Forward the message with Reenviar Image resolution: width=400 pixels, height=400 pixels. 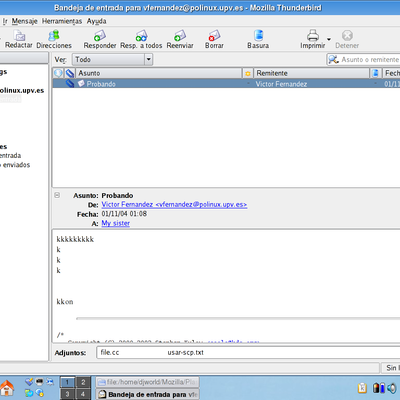180,39
